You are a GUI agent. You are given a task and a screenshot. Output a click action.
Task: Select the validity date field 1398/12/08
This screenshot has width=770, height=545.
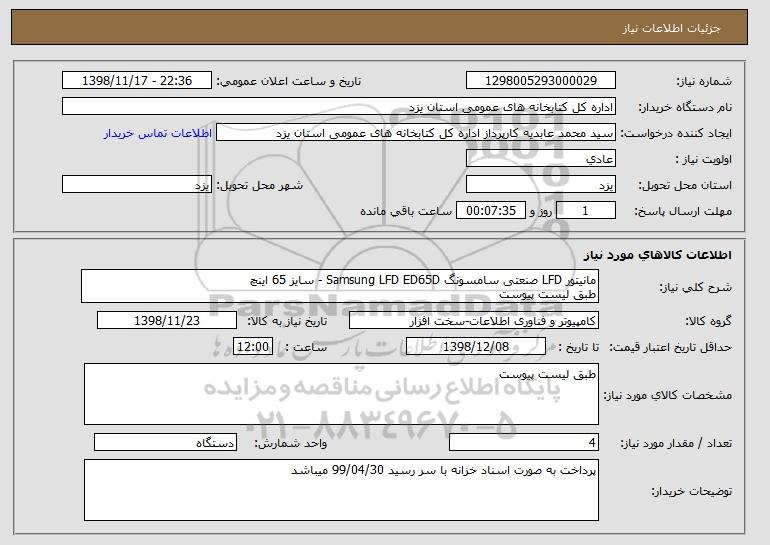coord(476,347)
